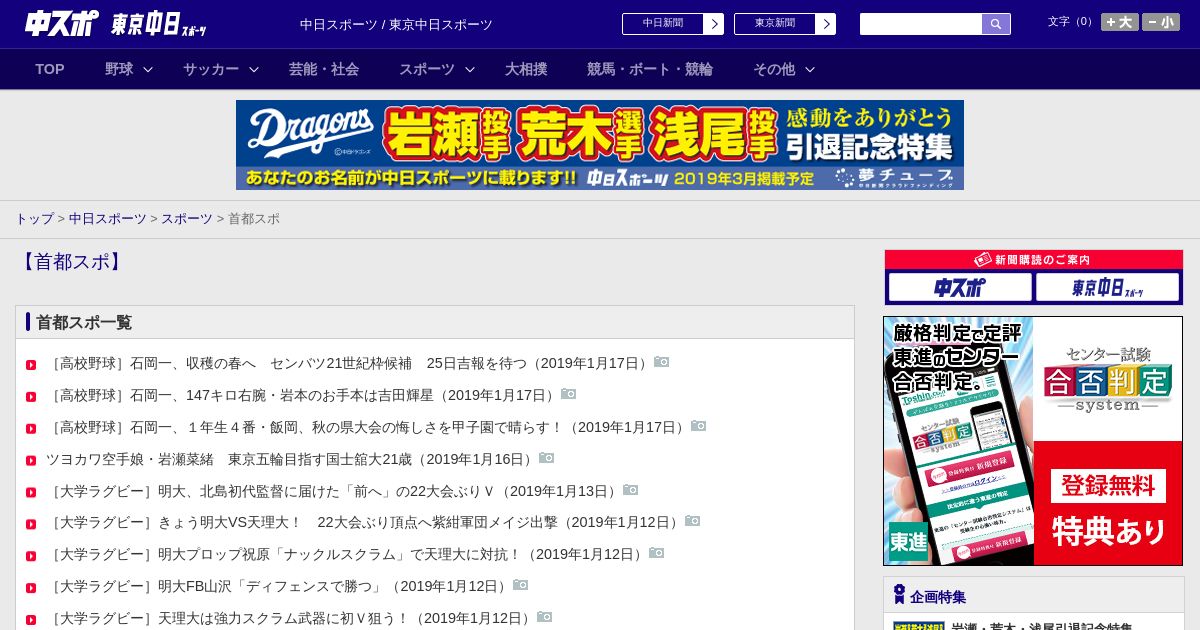Click the 中スポ logo in header
This screenshot has width=1200, height=630.
coord(62,23)
